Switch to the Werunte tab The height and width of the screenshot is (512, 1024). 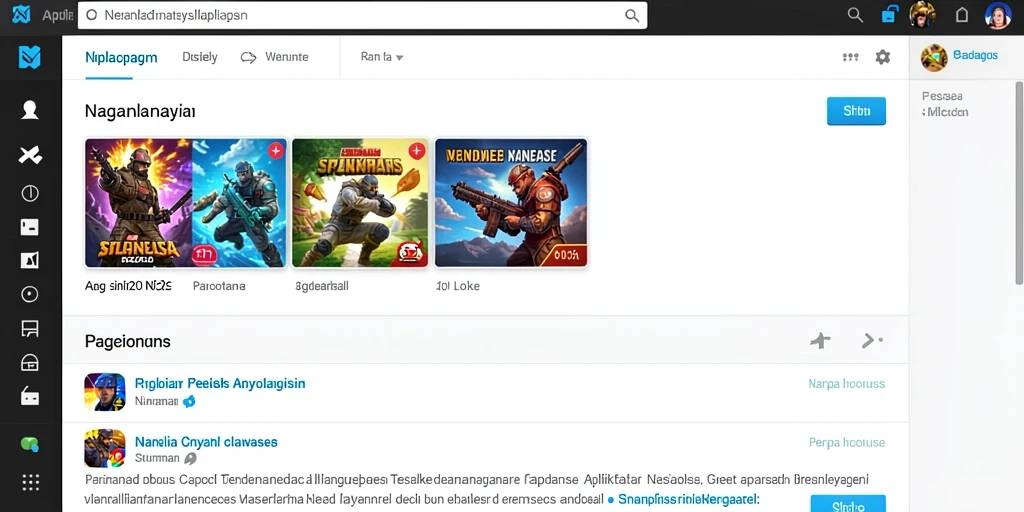click(275, 57)
